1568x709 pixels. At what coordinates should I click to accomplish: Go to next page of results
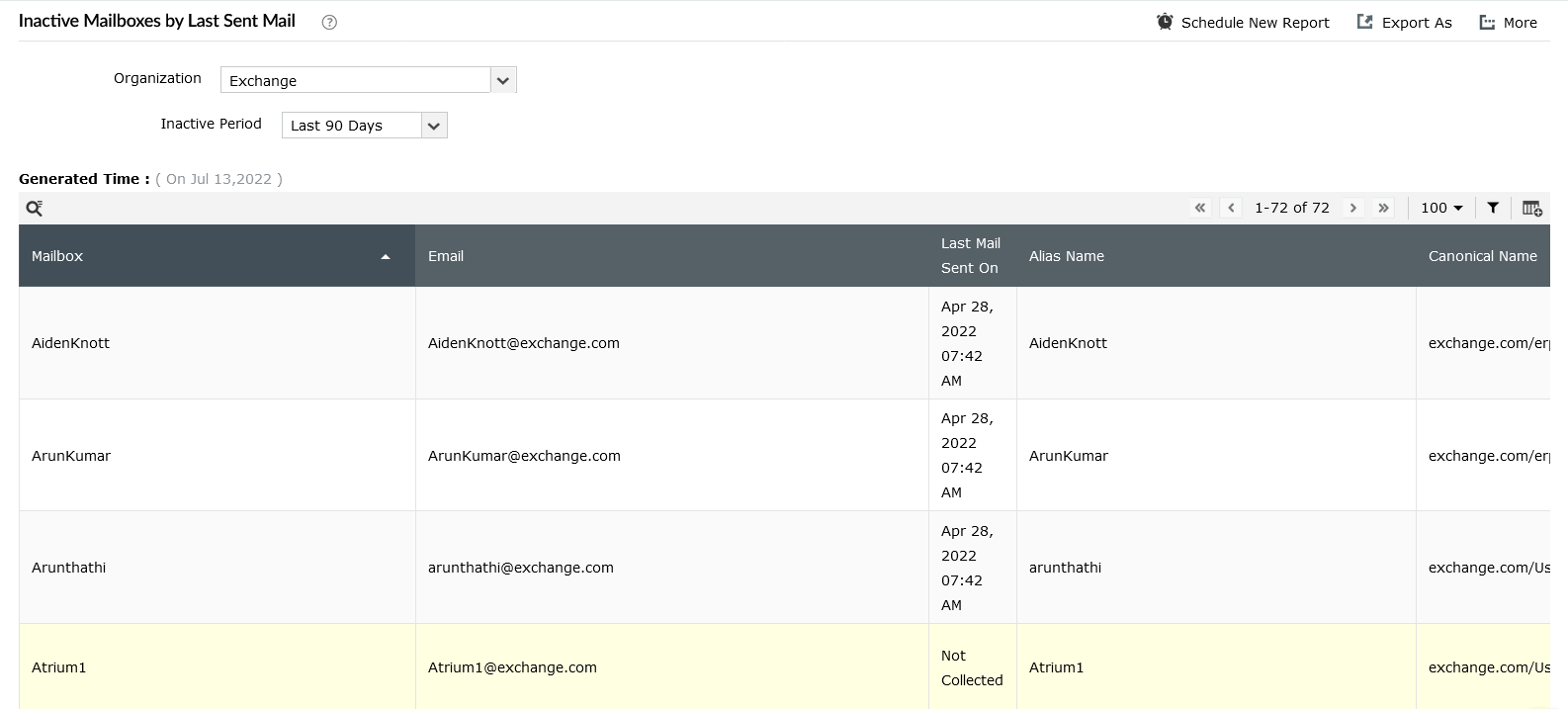coord(1353,208)
